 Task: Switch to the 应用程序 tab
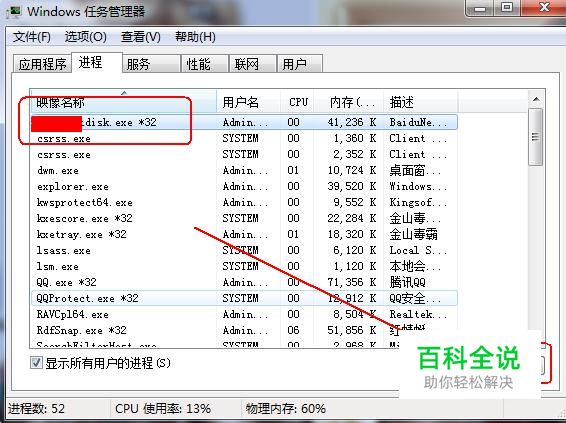[42, 64]
